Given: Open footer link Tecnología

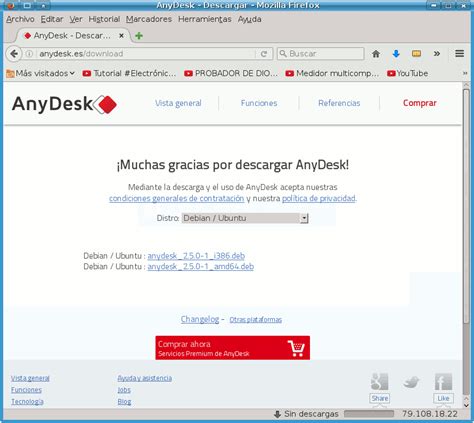Looking at the screenshot, I should (27, 402).
